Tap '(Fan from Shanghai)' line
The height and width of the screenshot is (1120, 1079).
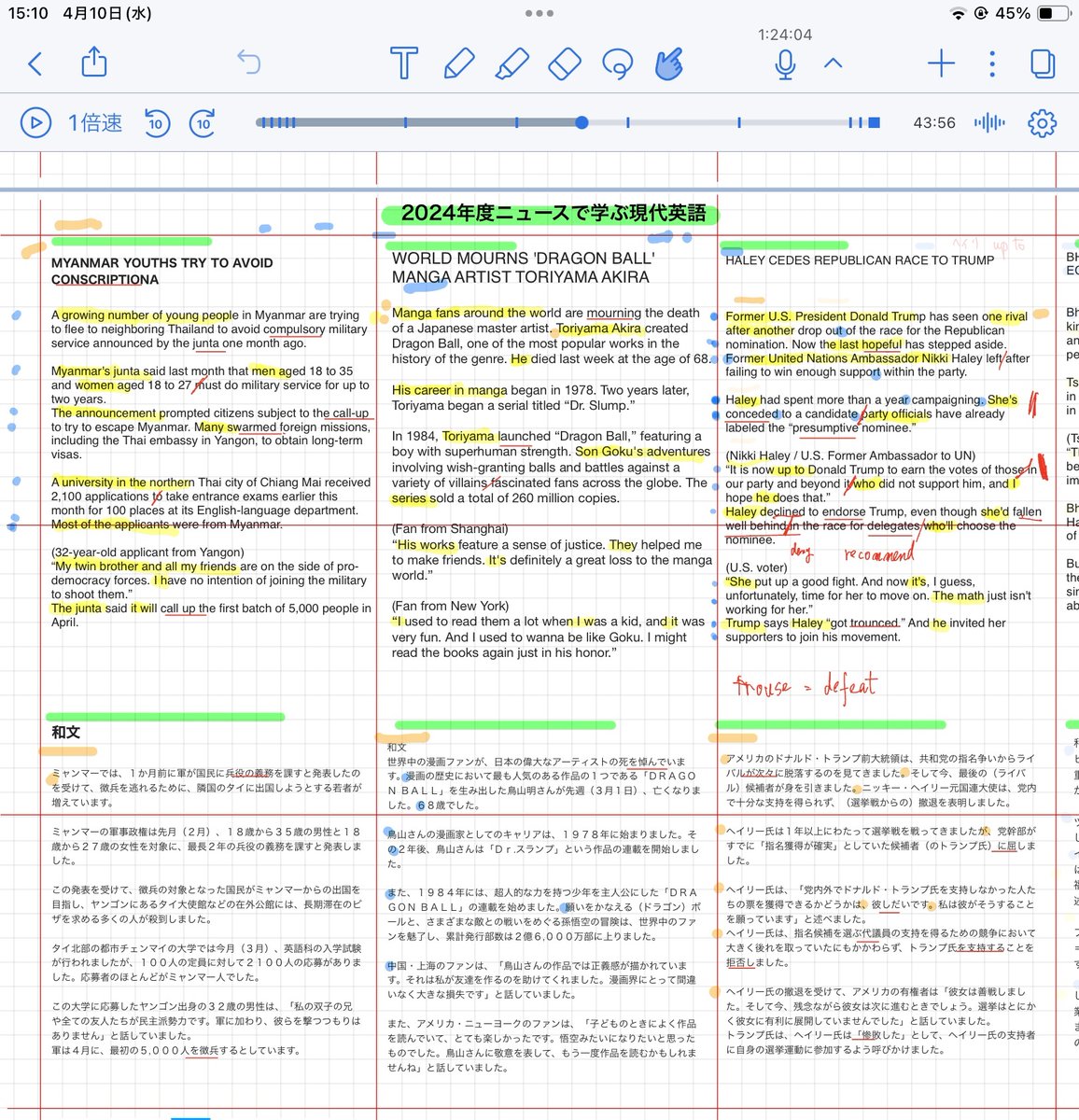pyautogui.click(x=450, y=528)
